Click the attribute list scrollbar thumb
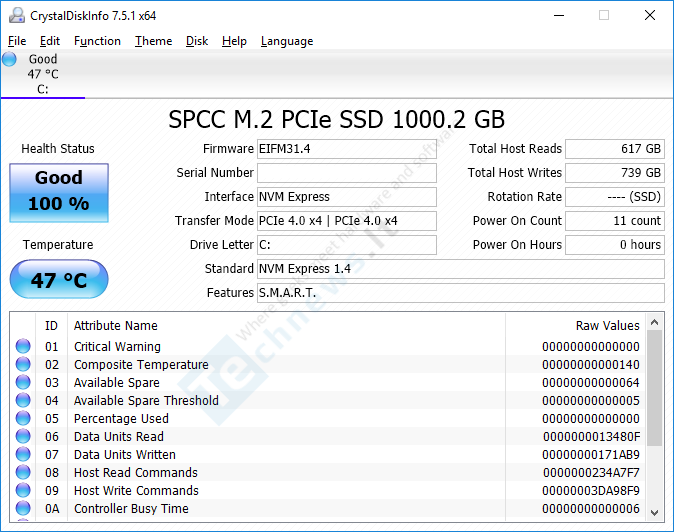 (655, 388)
